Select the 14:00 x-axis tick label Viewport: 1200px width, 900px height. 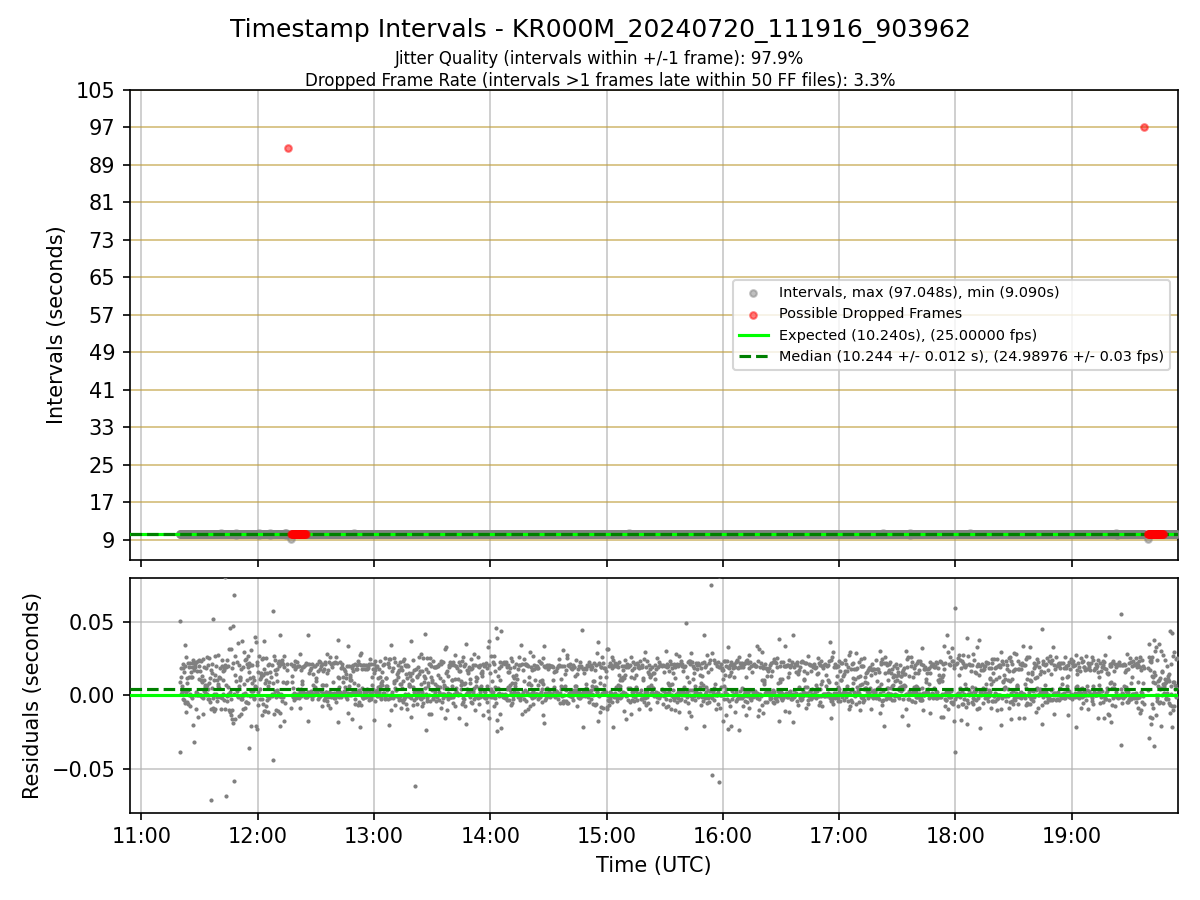pyautogui.click(x=490, y=837)
